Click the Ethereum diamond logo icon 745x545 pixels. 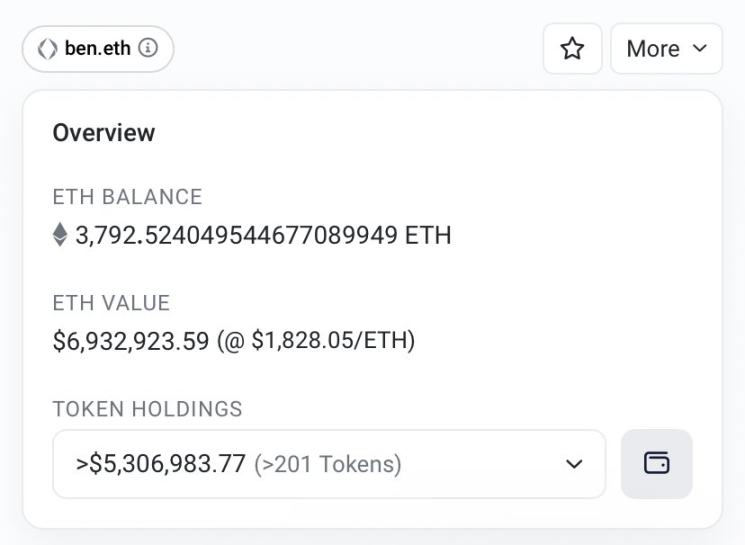point(60,235)
